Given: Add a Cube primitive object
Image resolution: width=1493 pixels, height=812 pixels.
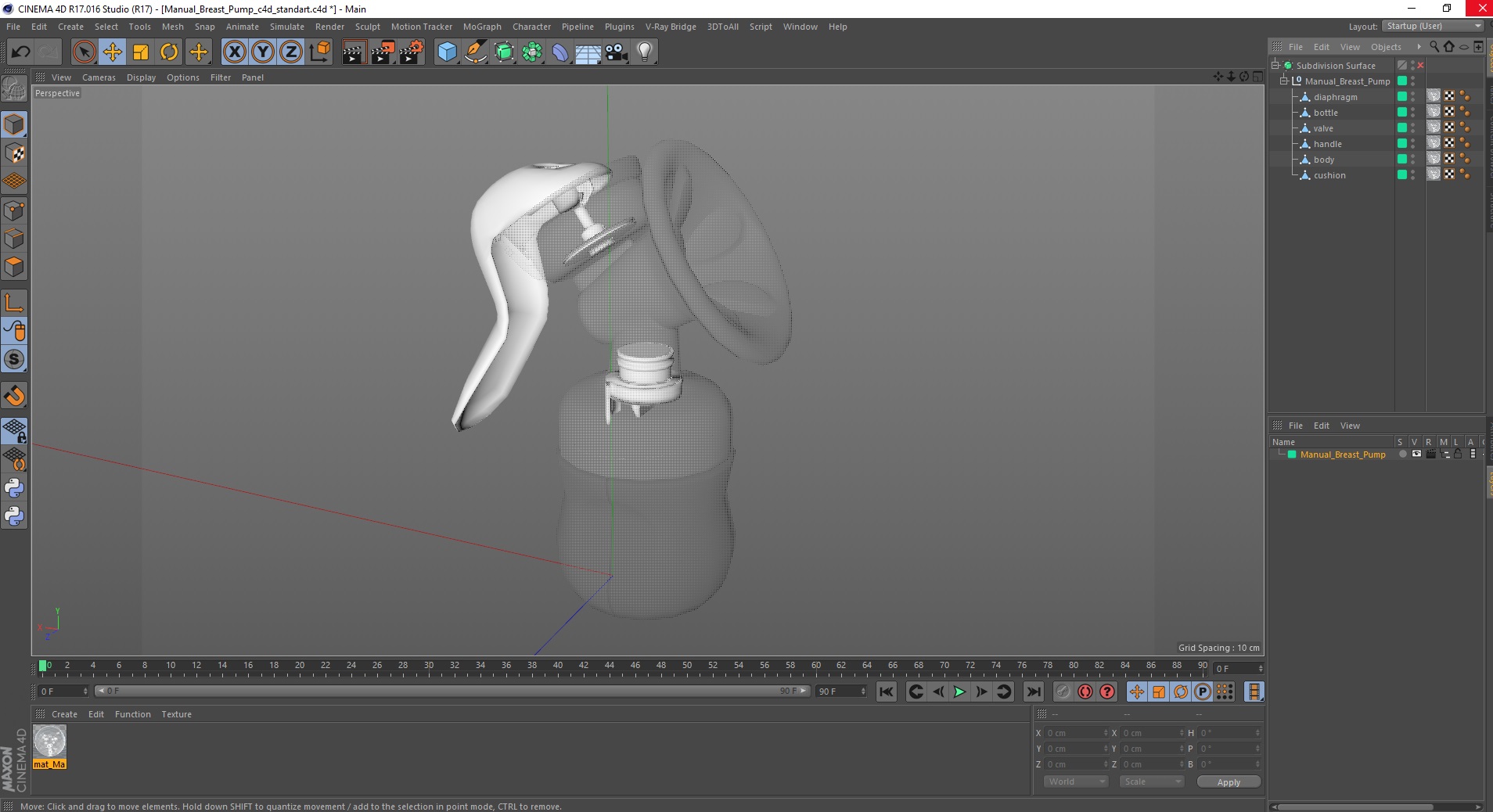Looking at the screenshot, I should 447,52.
